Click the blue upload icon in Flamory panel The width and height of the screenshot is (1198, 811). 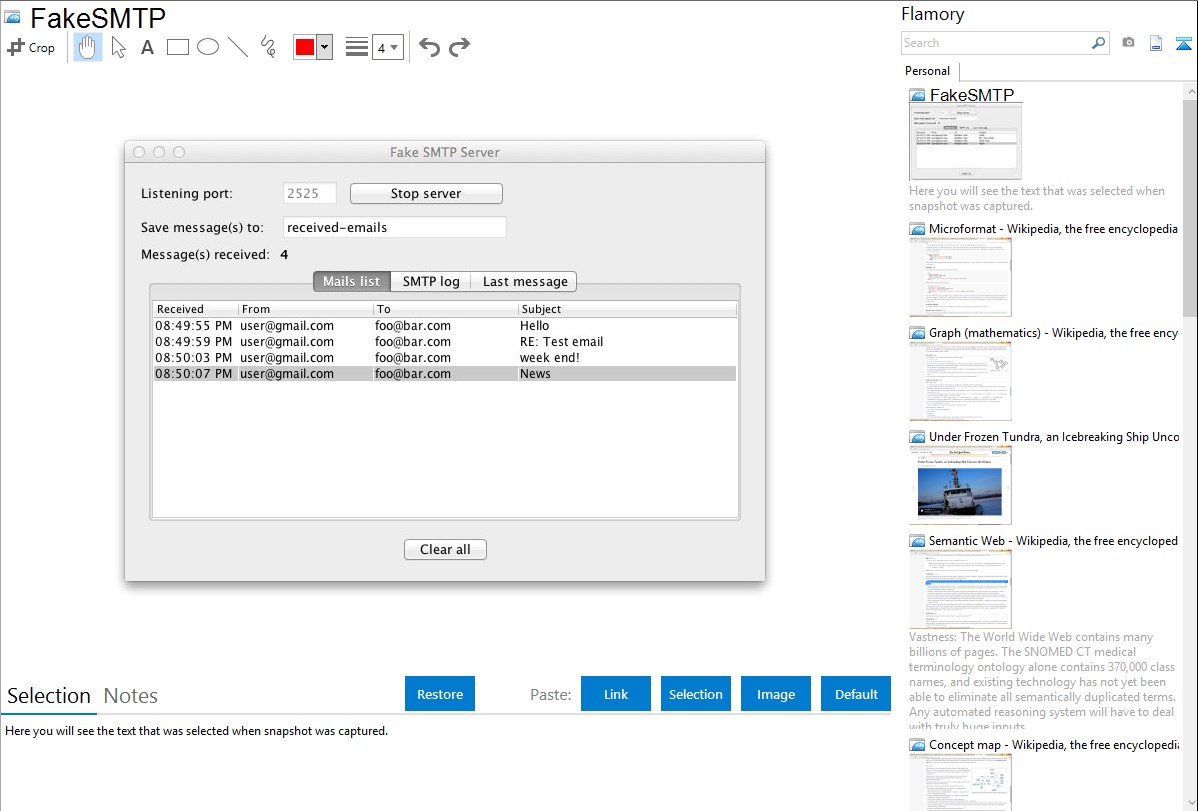pyautogui.click(x=1183, y=44)
